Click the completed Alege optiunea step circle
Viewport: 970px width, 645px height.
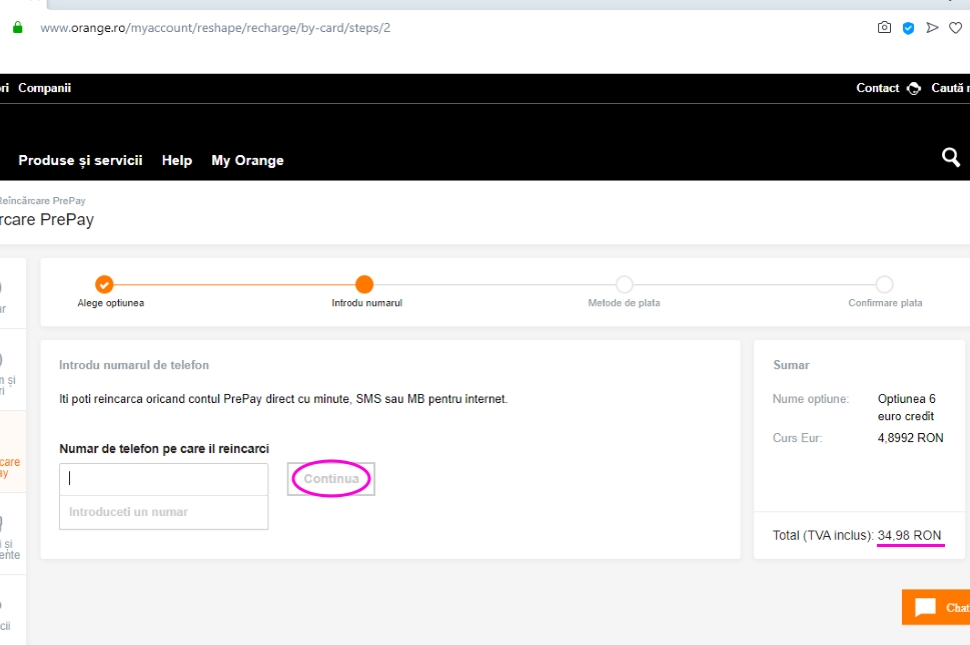(x=104, y=284)
